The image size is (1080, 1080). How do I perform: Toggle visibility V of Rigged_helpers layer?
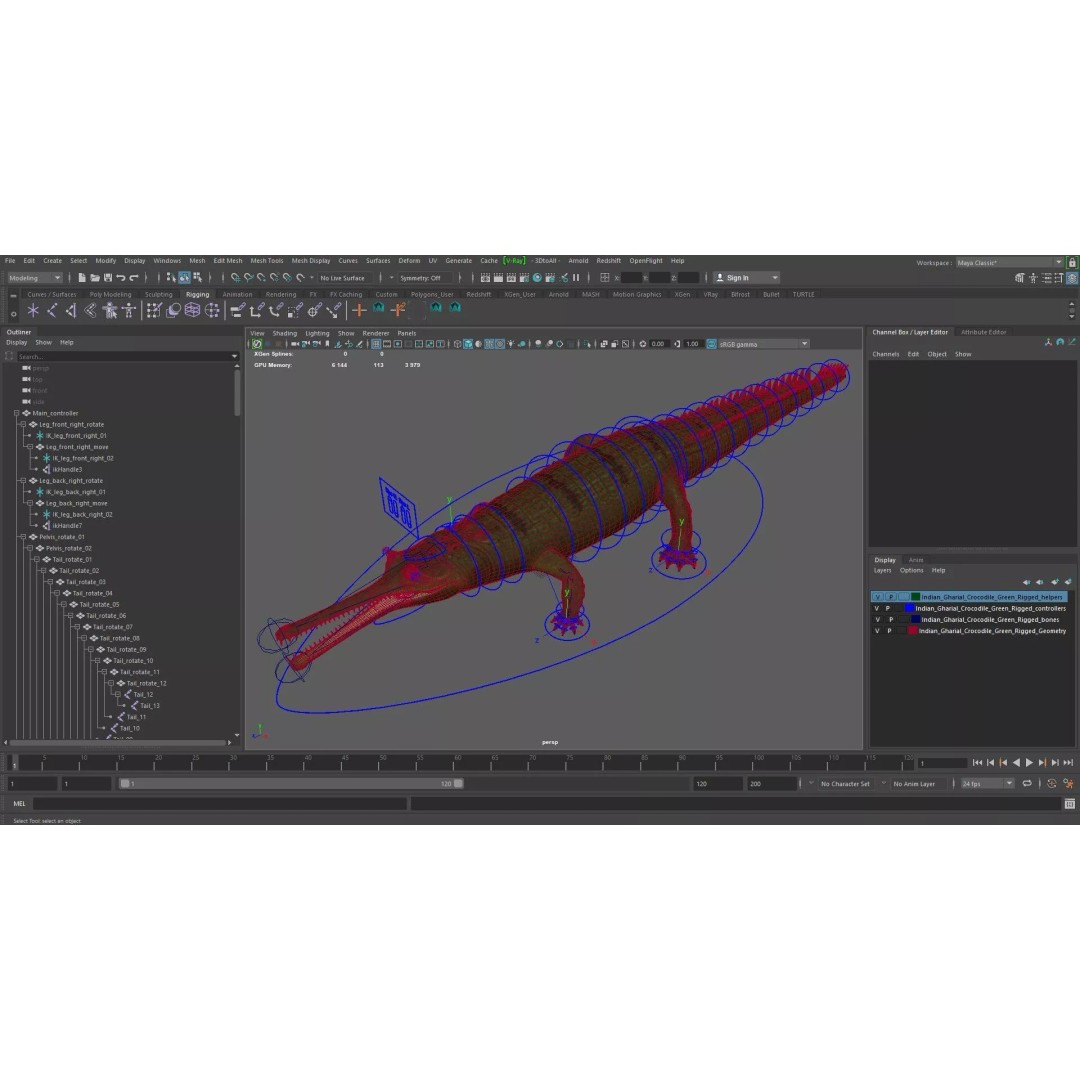click(877, 596)
